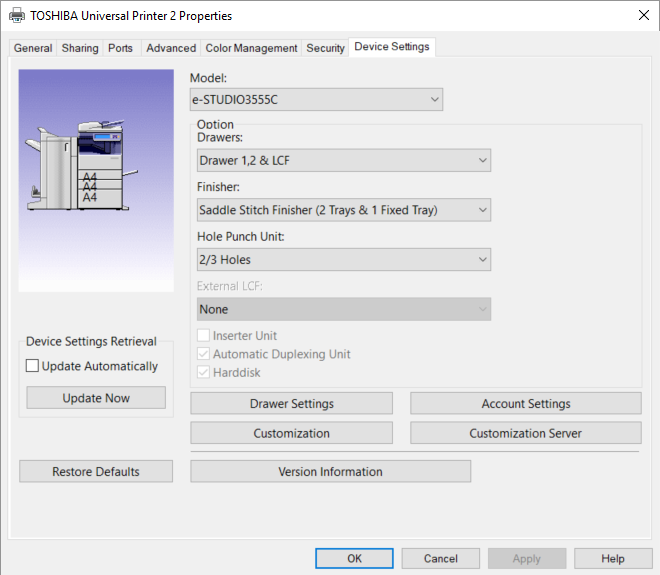The image size is (660, 575).
Task: Expand the Drawers dropdown list
Action: click(x=344, y=160)
